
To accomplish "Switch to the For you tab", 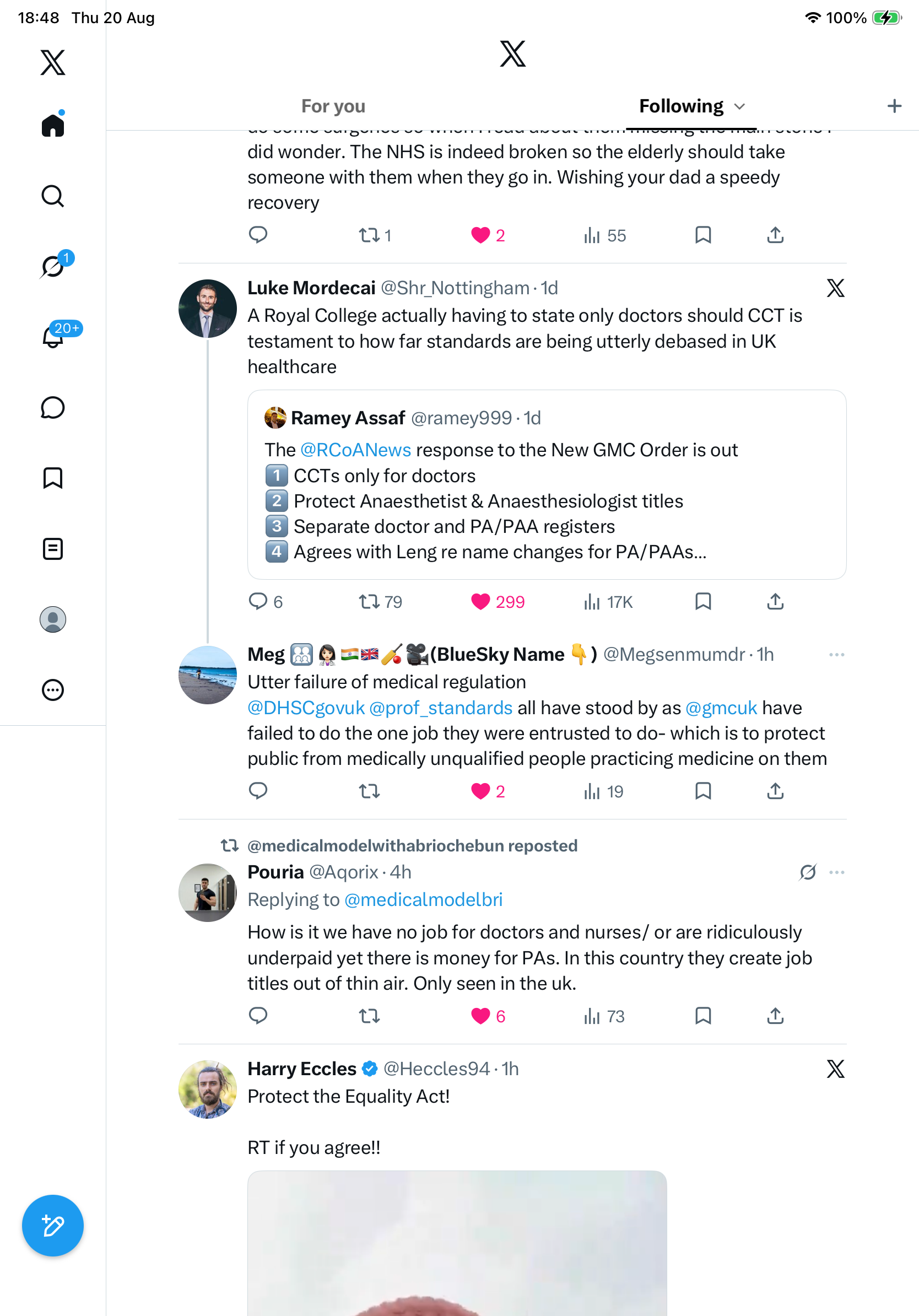I will pos(333,106).
